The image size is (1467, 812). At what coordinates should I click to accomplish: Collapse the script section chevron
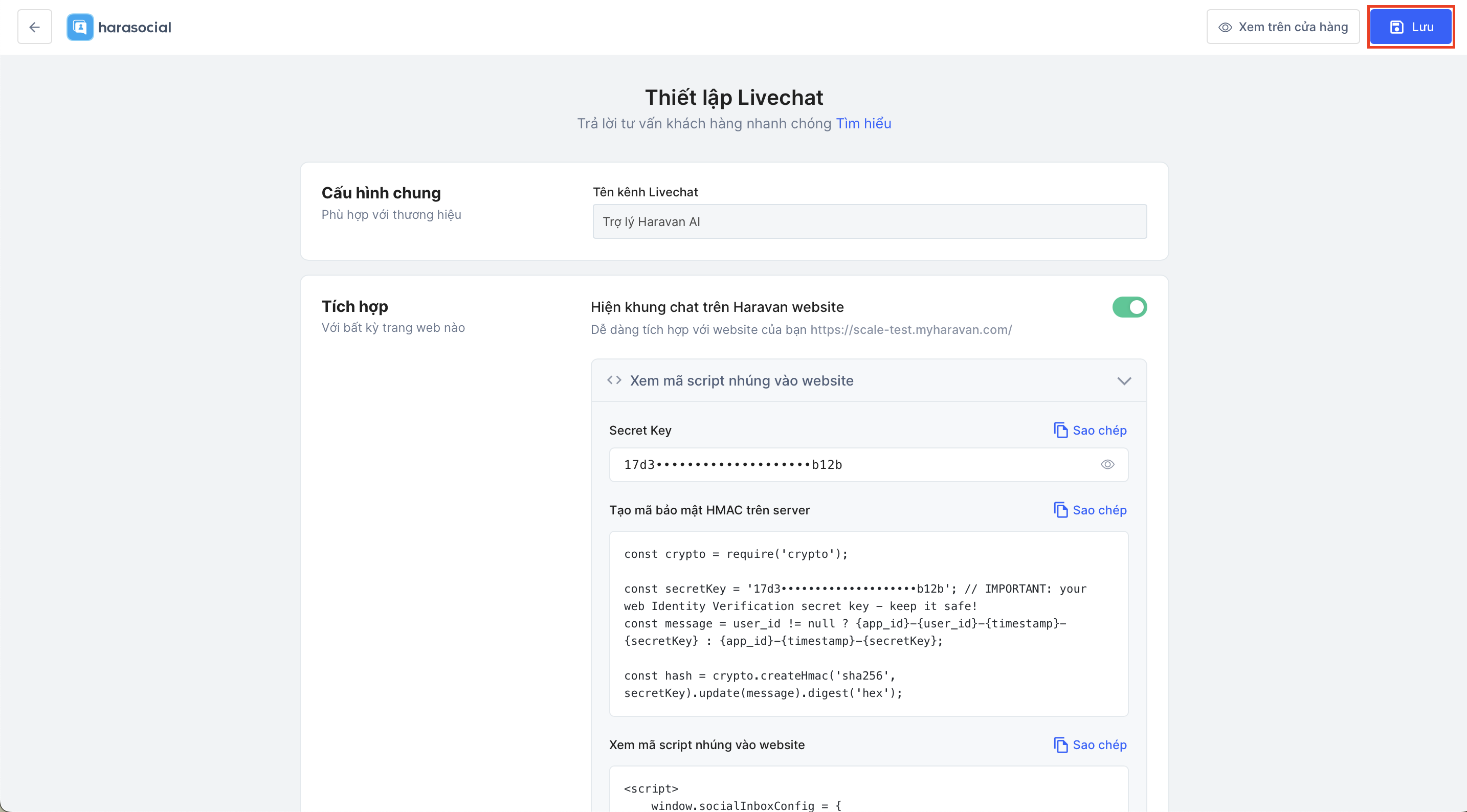(1124, 381)
